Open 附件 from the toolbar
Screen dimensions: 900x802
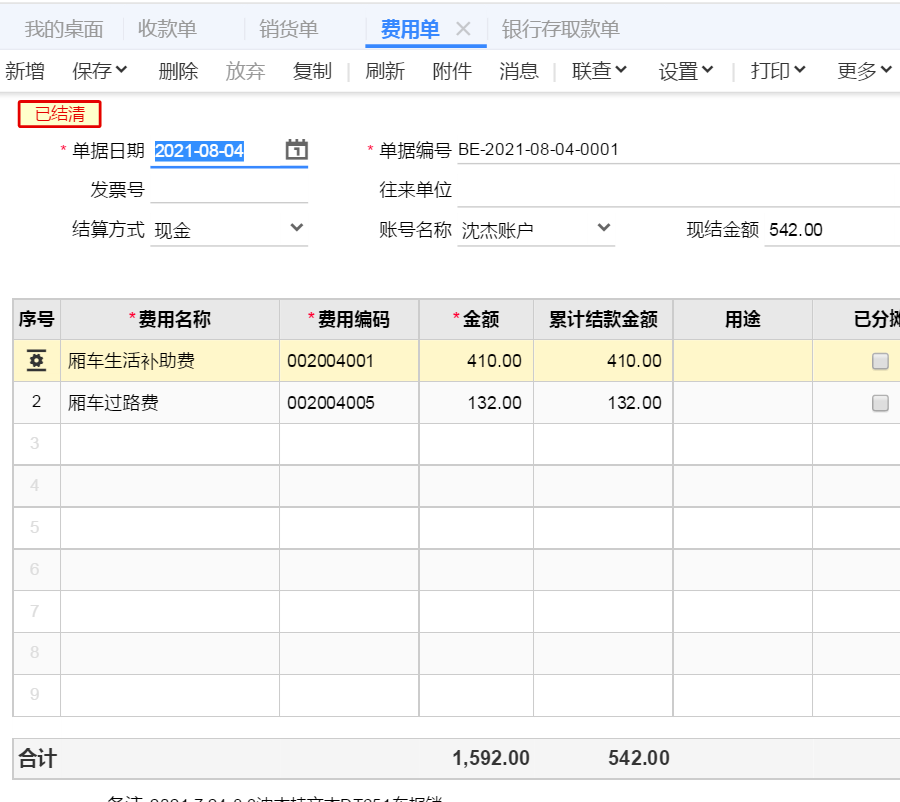click(452, 71)
